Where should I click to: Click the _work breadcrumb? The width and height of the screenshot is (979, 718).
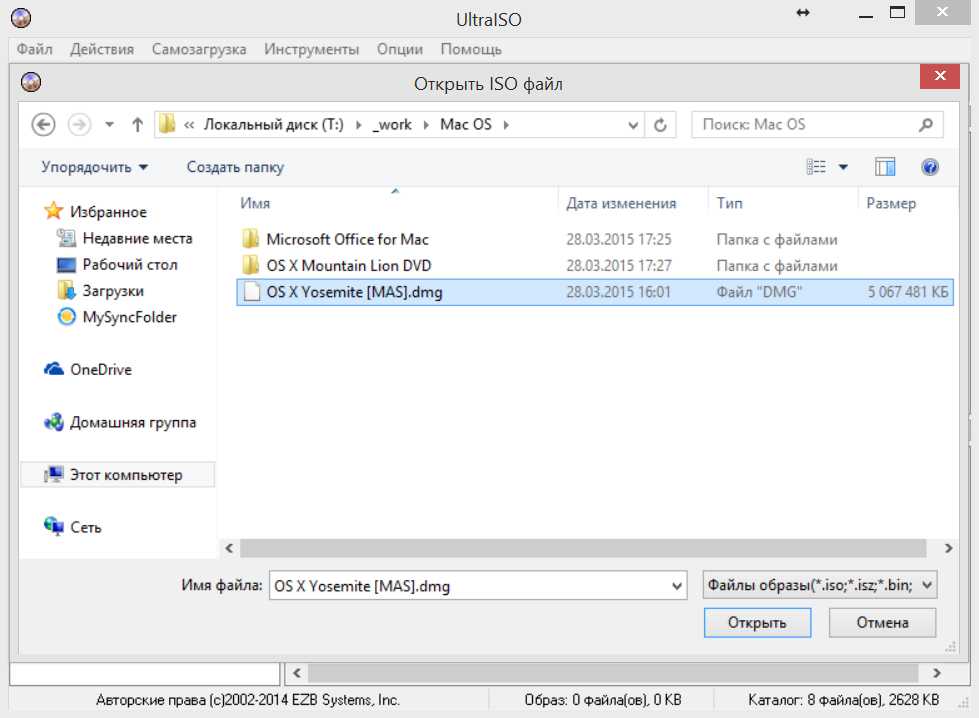392,125
